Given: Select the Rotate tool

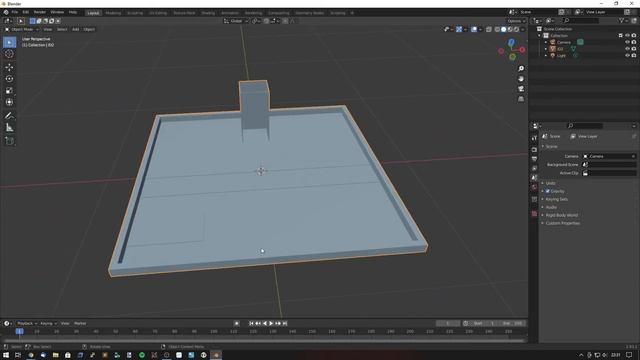Looking at the screenshot, I should tap(9, 79).
